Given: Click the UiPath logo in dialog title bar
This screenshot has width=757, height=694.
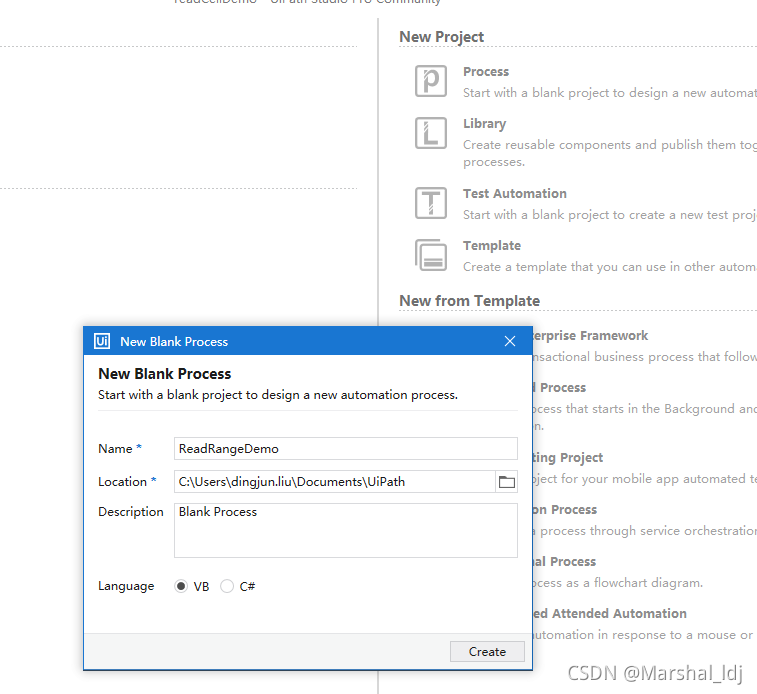Looking at the screenshot, I should [x=102, y=341].
